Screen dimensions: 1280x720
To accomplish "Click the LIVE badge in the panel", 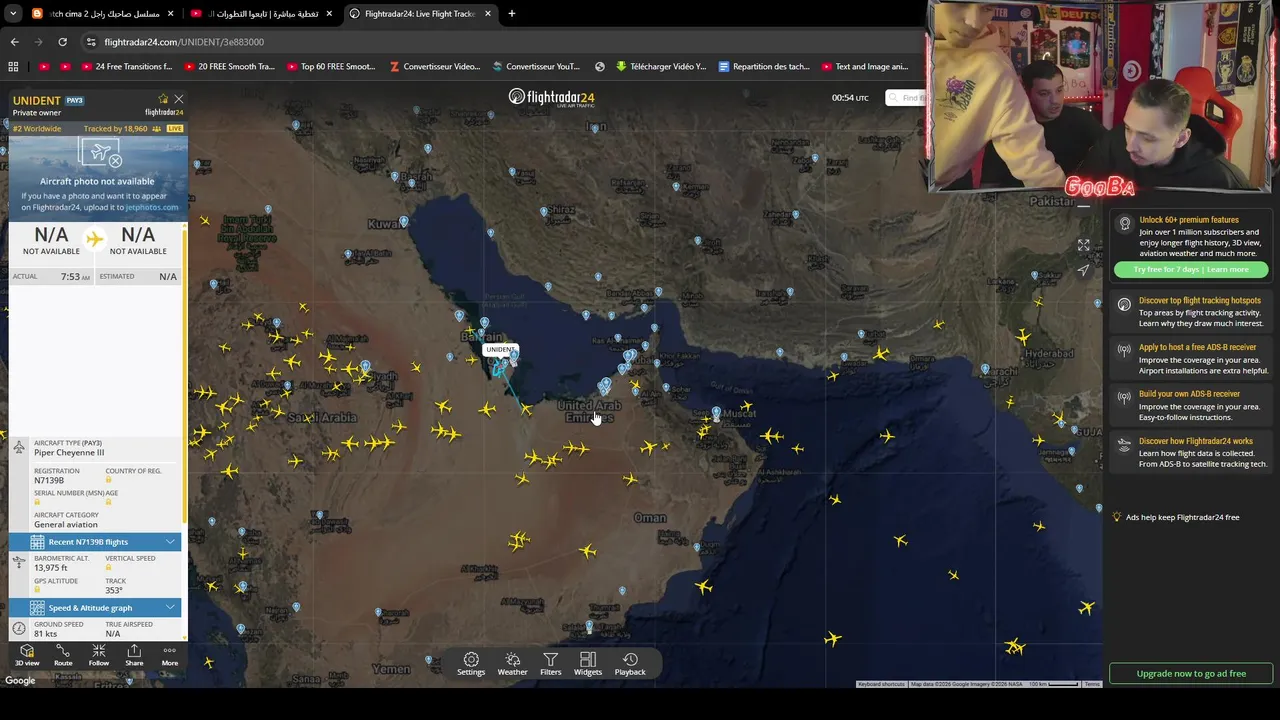I will coord(175,129).
